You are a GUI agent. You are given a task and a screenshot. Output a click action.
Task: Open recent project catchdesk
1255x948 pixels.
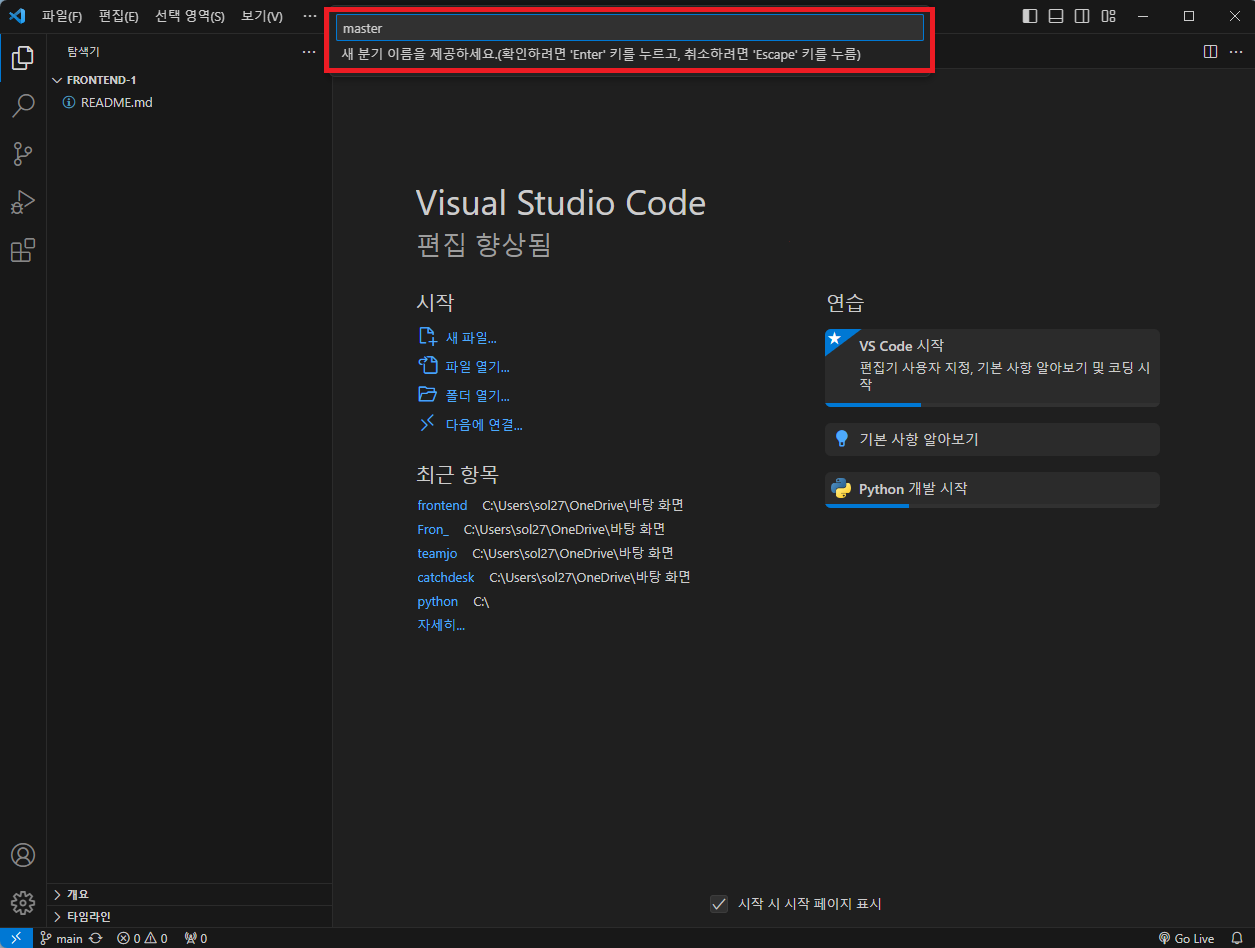pyautogui.click(x=446, y=577)
